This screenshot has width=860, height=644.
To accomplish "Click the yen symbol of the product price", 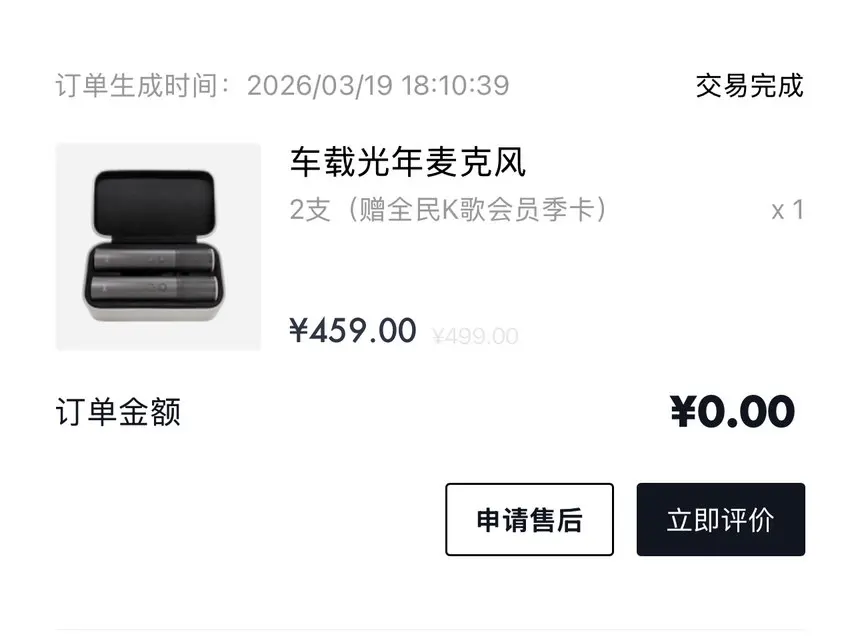I will [x=299, y=330].
